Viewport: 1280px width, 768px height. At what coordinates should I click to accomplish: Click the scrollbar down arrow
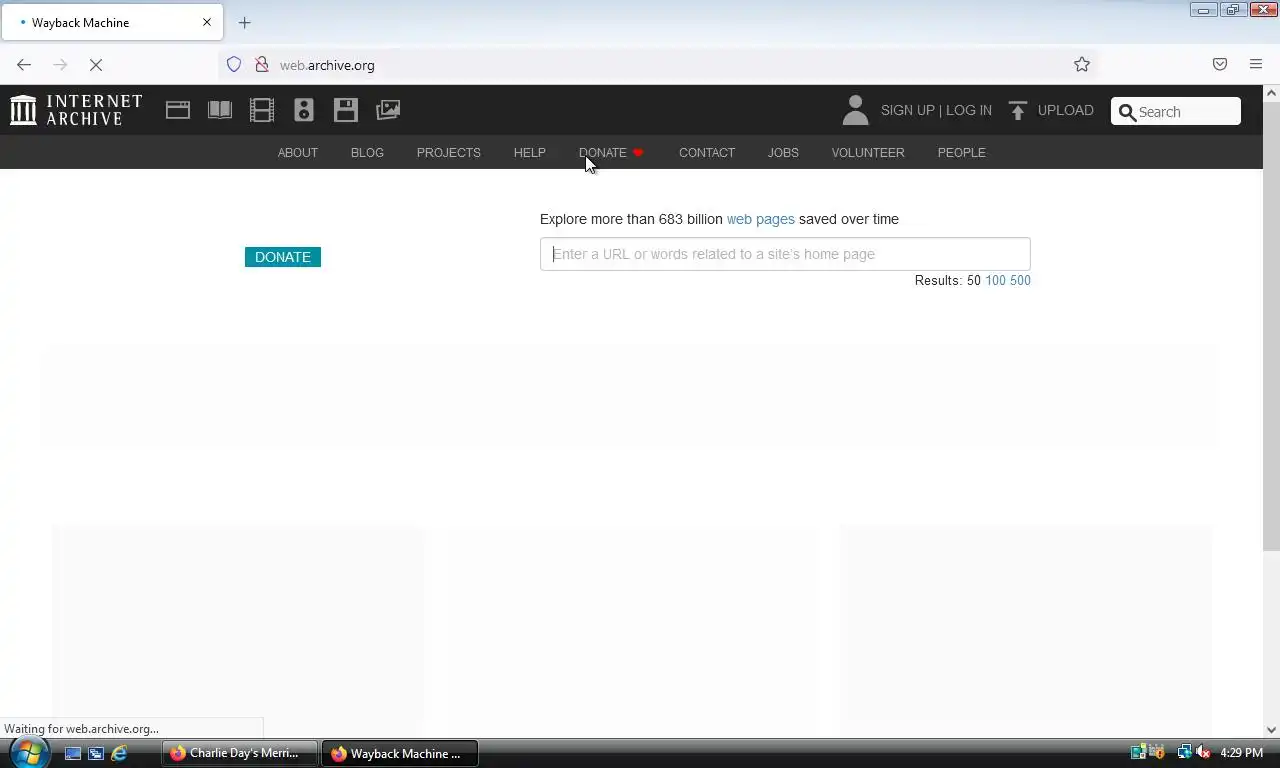pos(1271,730)
